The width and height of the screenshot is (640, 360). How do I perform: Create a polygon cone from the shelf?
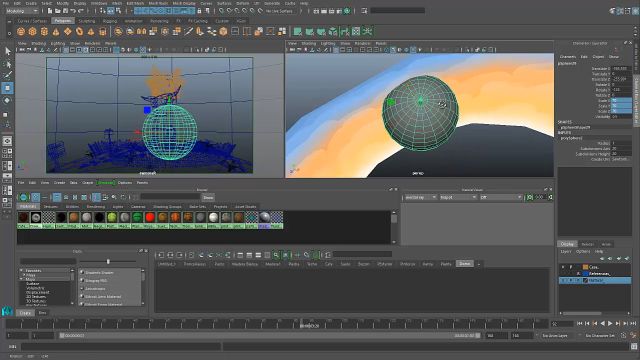click(56, 31)
